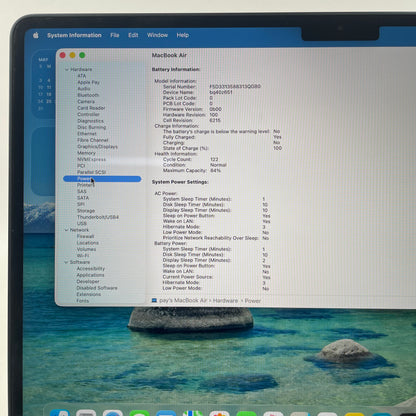This screenshot has width=416, height=416.
Task: Open the Edit menu
Action: tap(133, 35)
